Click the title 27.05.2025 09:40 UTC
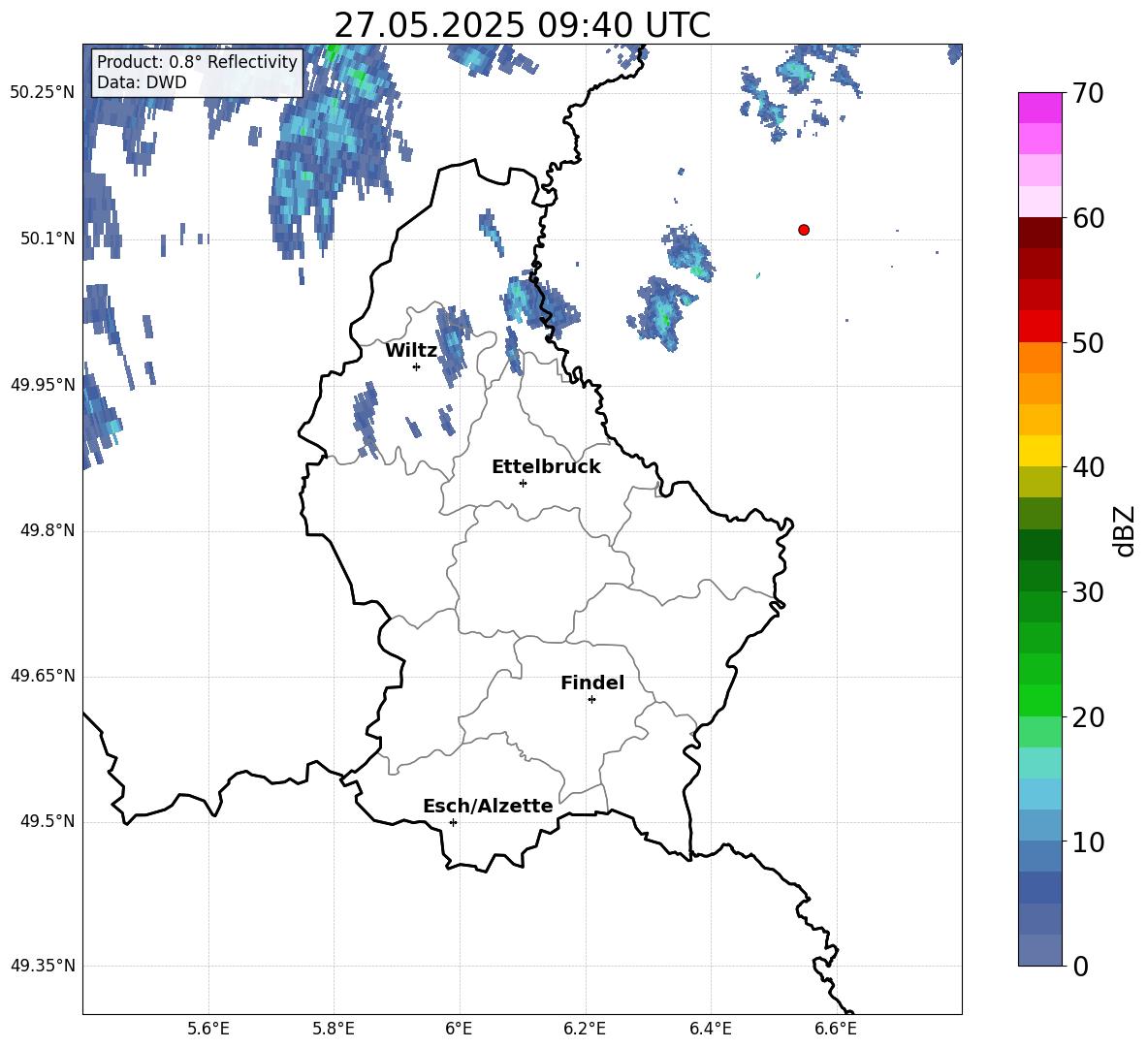Screen dimensions: 1148x1048 [x=522, y=25]
